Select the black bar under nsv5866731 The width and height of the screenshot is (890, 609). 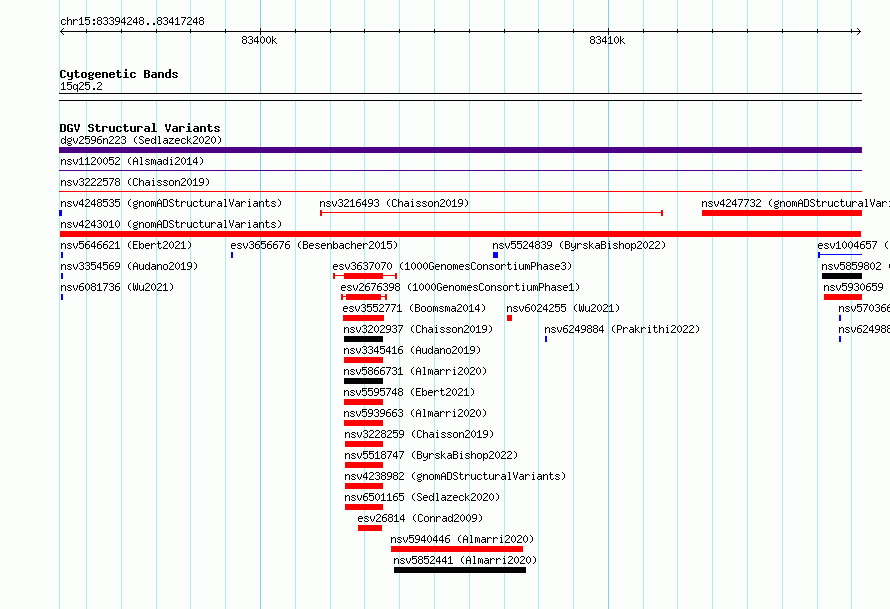(x=363, y=381)
